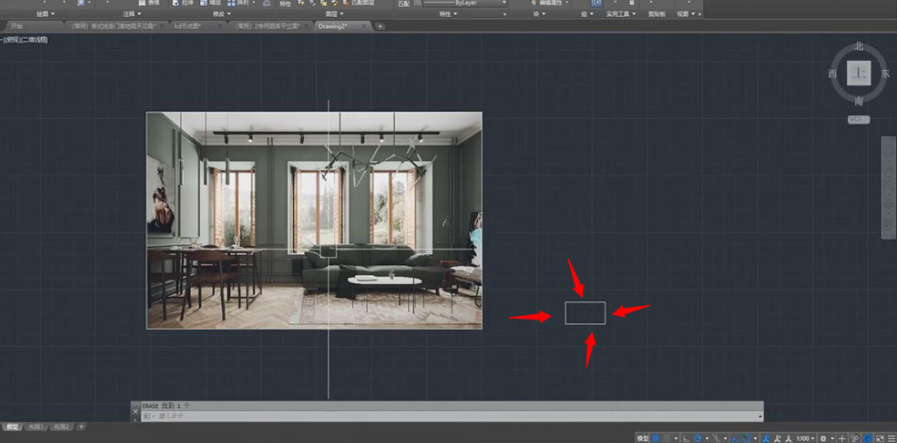This screenshot has width=897, height=443.
Task: Click the isolate objects status icon
Action: [x=855, y=438]
